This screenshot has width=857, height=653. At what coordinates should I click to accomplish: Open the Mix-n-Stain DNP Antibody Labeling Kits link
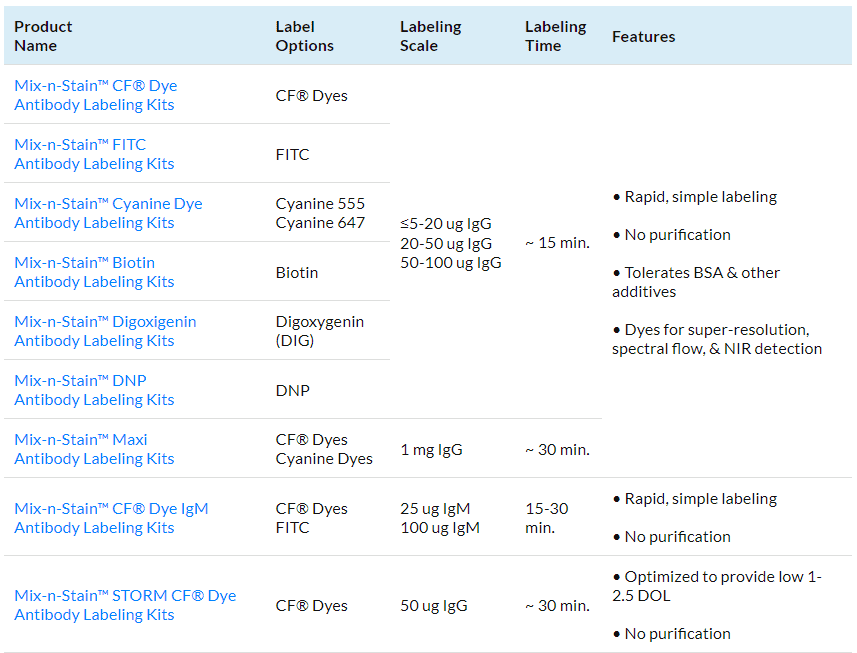click(x=94, y=390)
